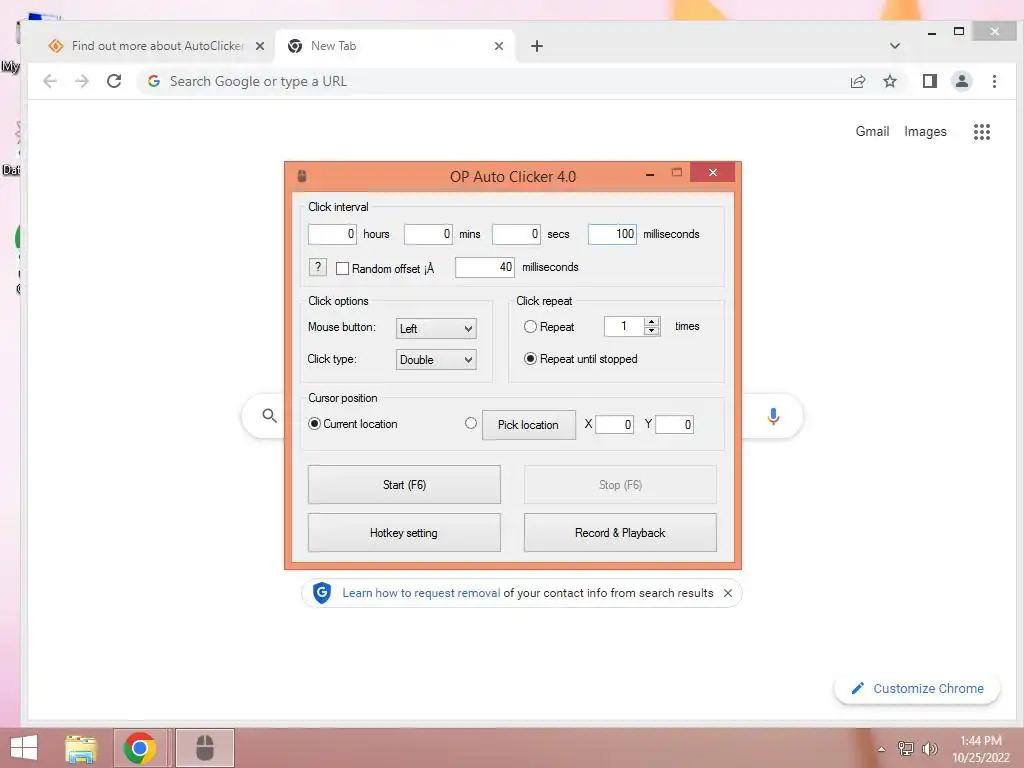Switch to the New Tab tab

[x=394, y=46]
